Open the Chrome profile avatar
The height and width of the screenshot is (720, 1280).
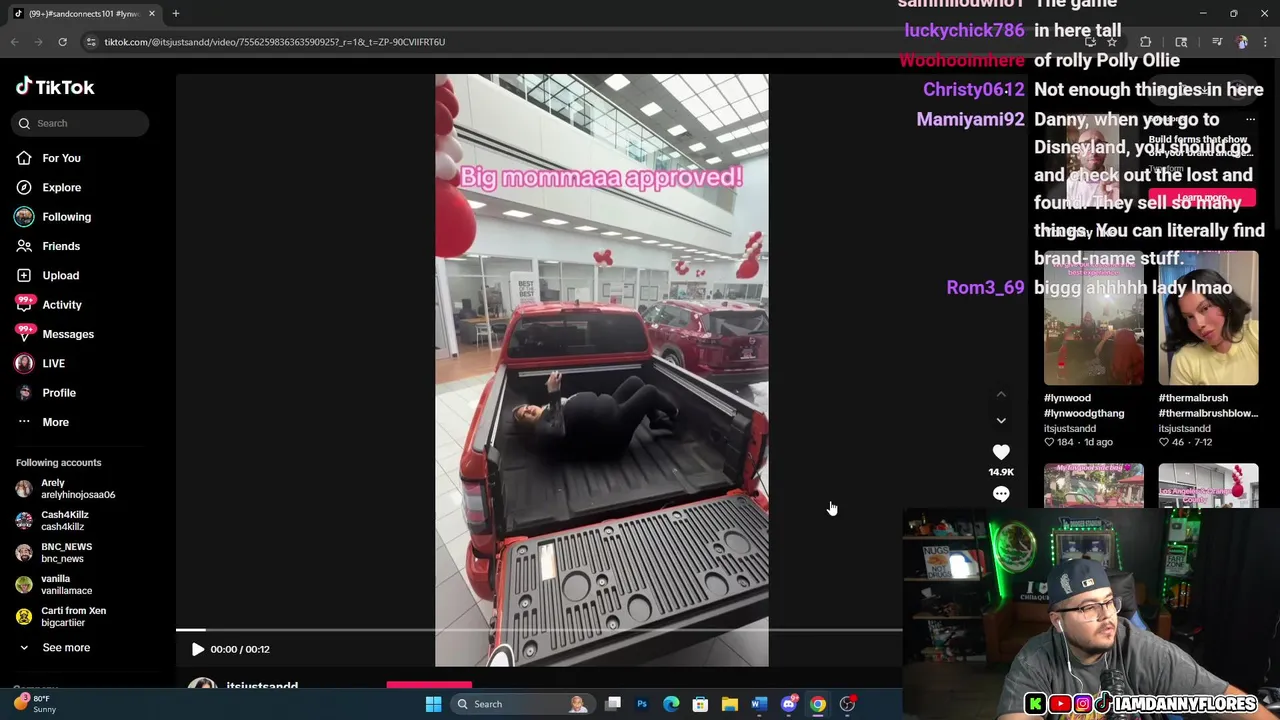pos(1242,42)
